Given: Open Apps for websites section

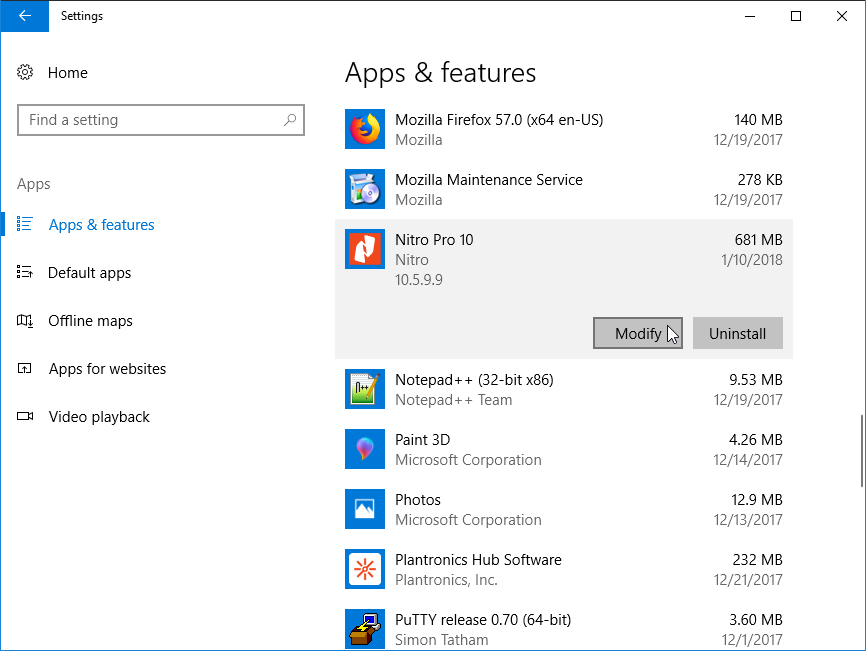Looking at the screenshot, I should (107, 369).
